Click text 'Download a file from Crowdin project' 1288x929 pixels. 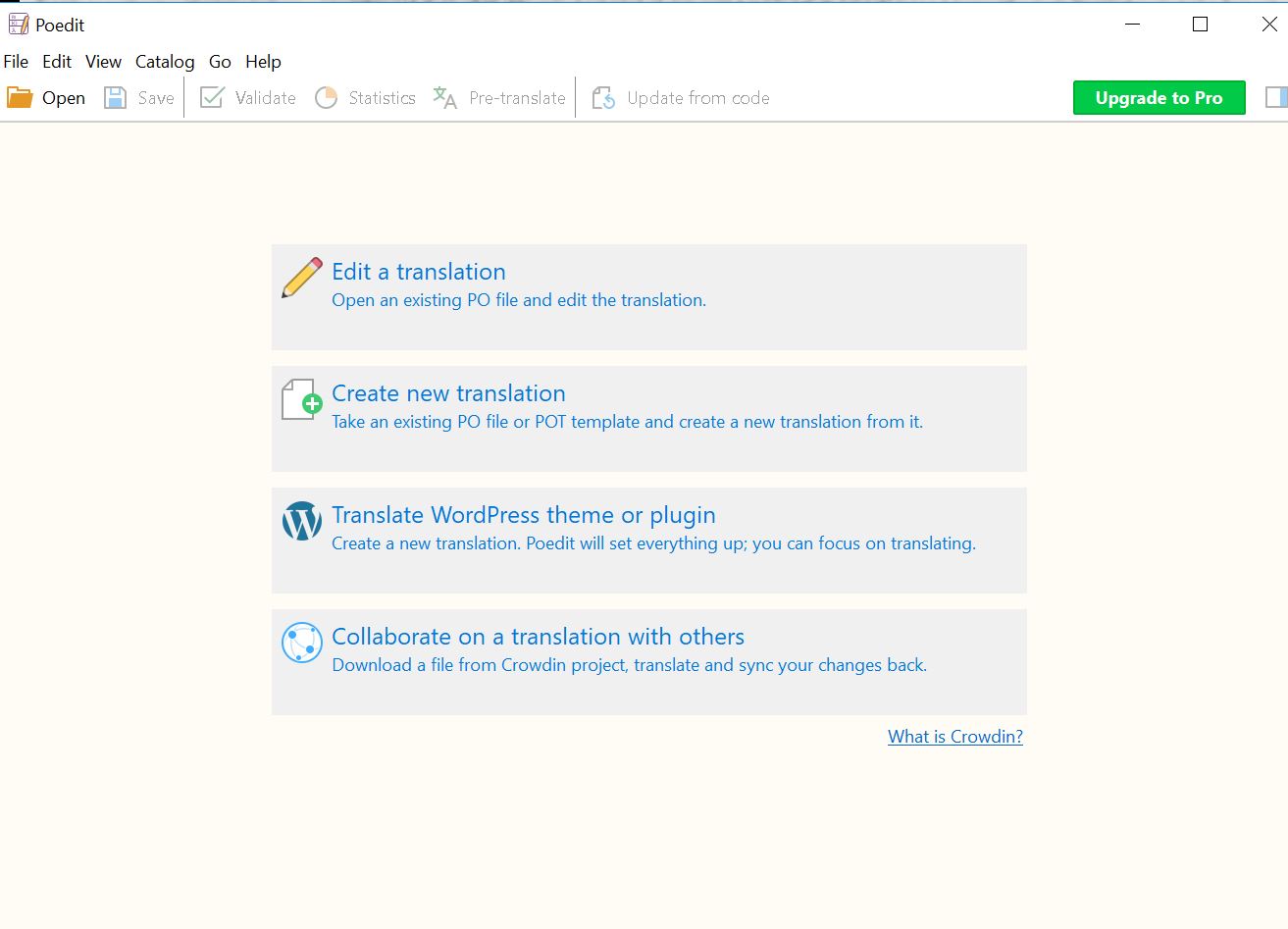480,665
